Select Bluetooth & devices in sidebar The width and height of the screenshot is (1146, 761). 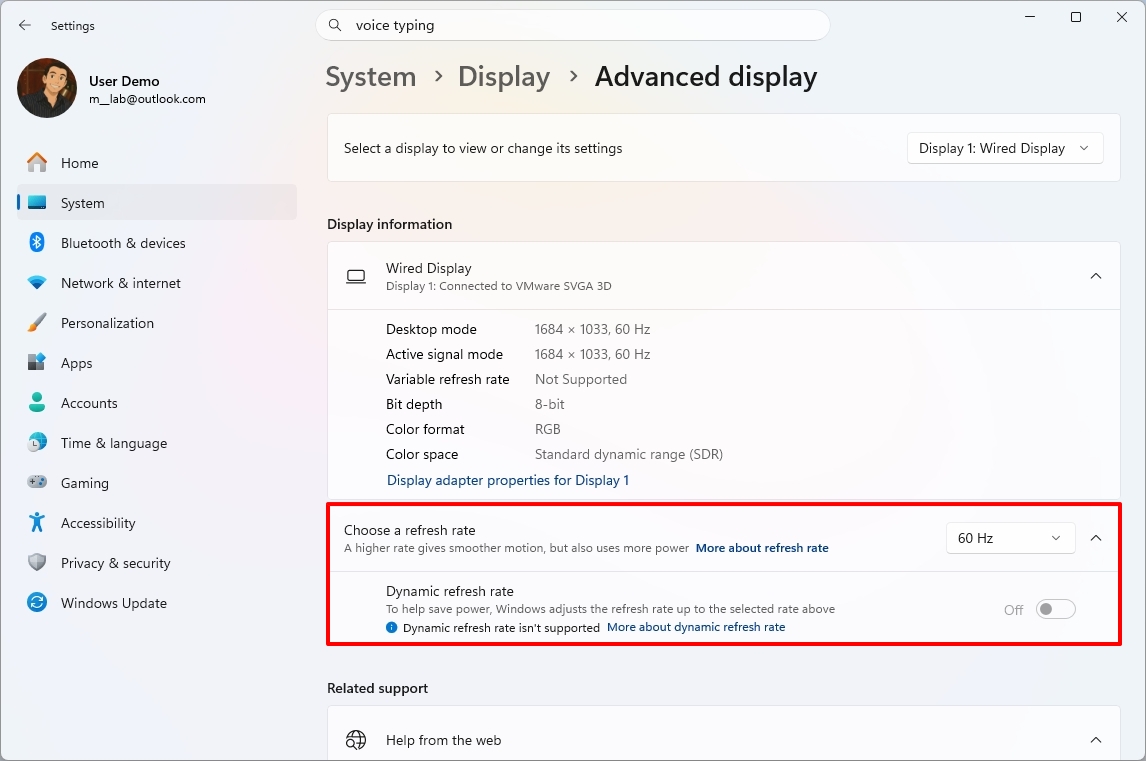pos(157,243)
